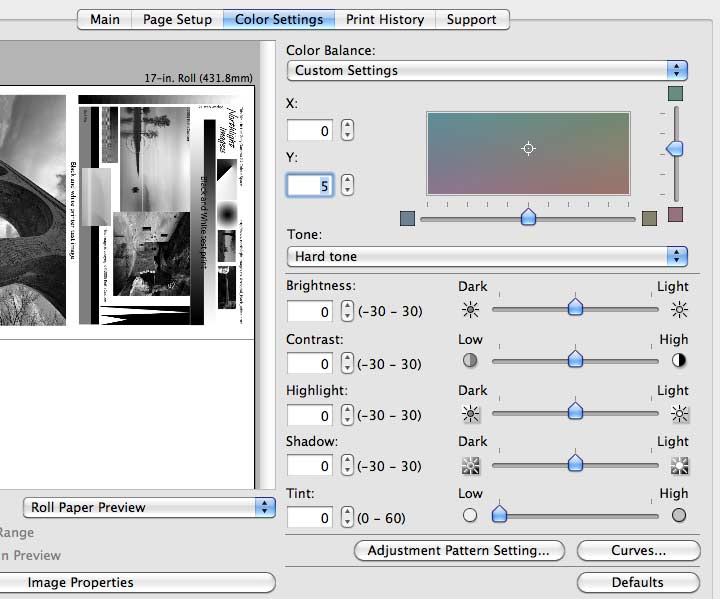Click the Brightness value field

pos(310,311)
